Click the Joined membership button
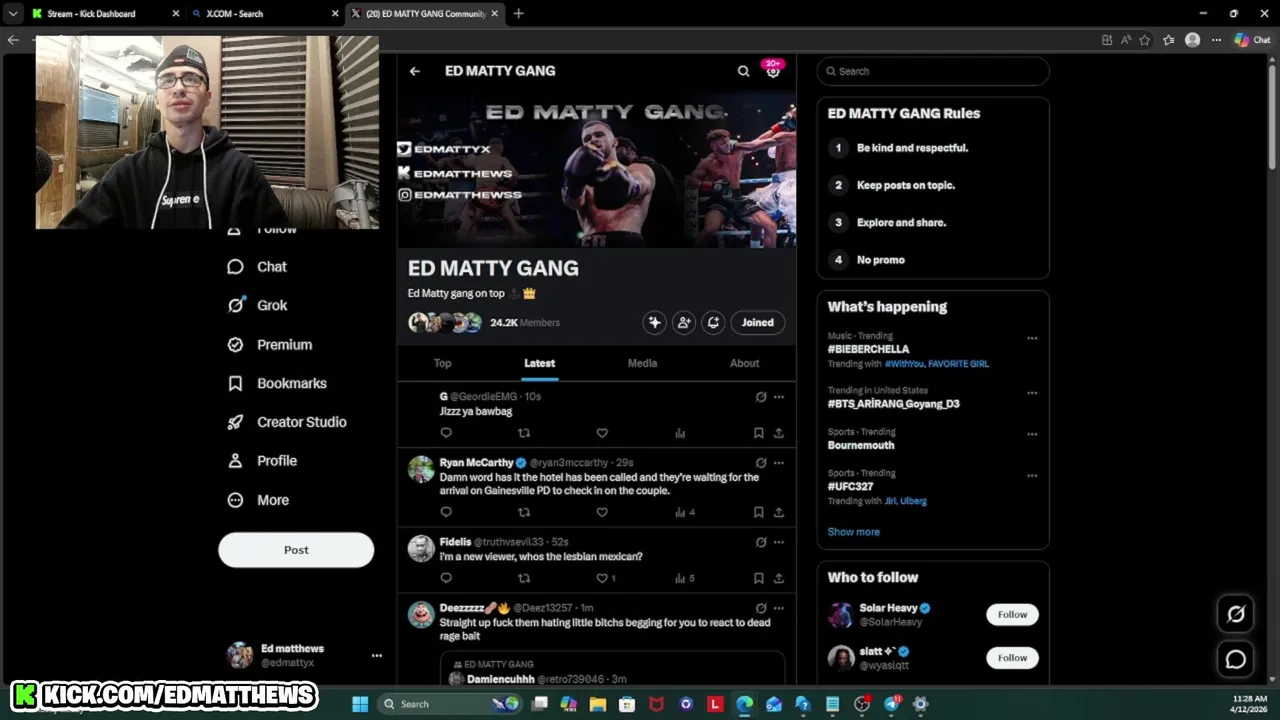The width and height of the screenshot is (1280, 720). [757, 323]
